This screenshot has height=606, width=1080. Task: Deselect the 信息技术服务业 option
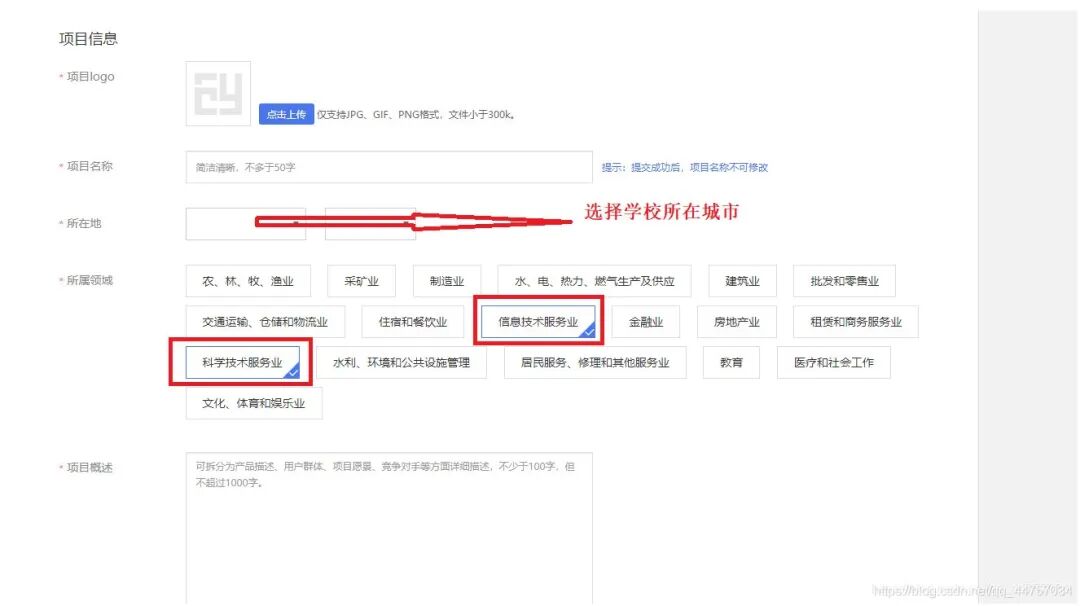541,321
